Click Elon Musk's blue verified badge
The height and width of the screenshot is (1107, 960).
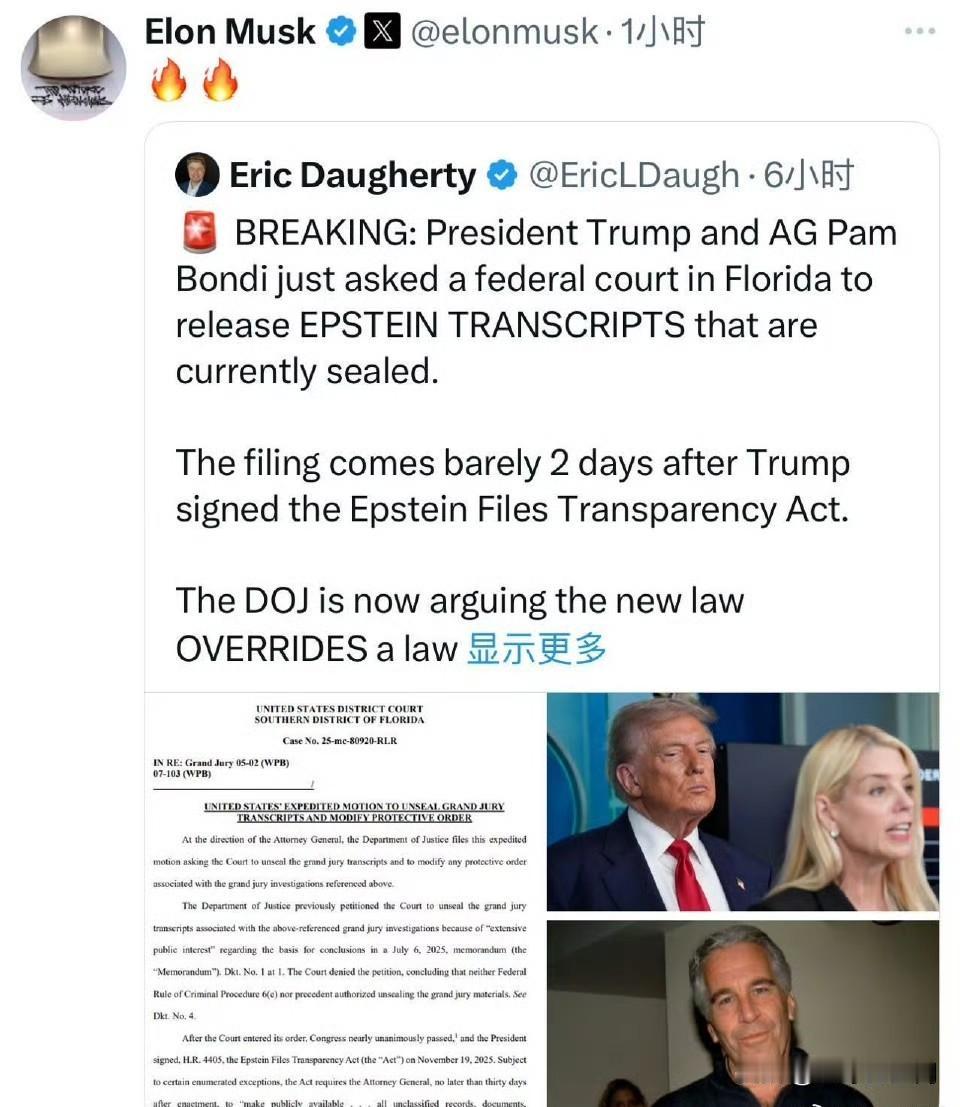[342, 32]
